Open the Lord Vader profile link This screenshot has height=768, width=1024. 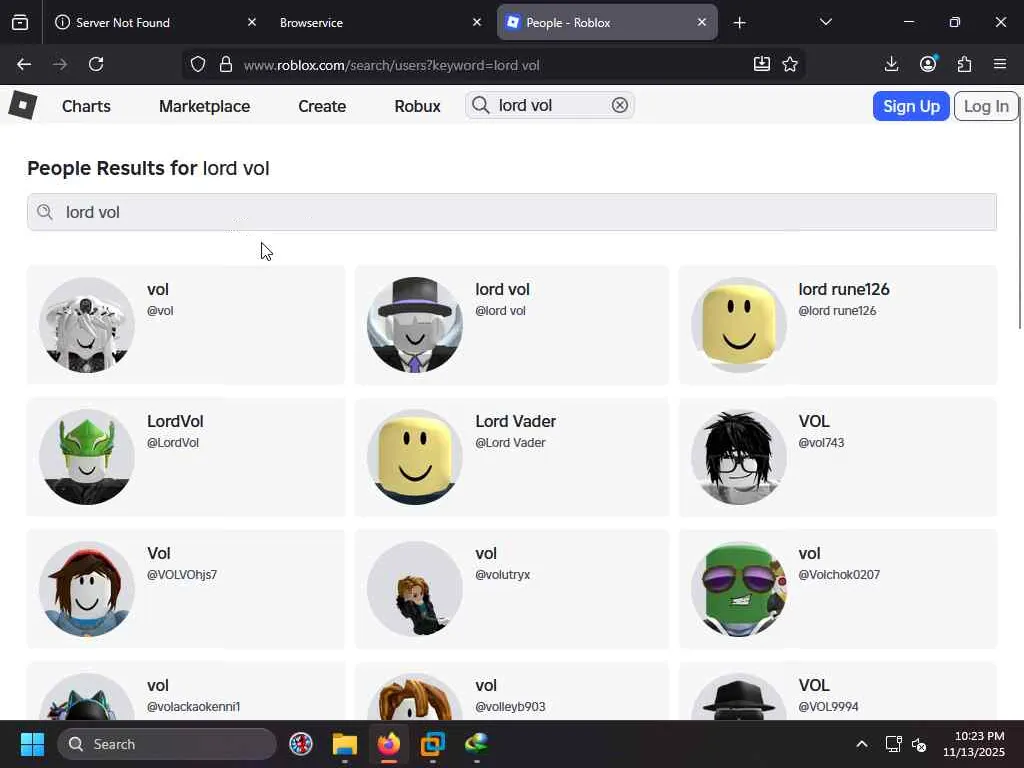tap(515, 421)
